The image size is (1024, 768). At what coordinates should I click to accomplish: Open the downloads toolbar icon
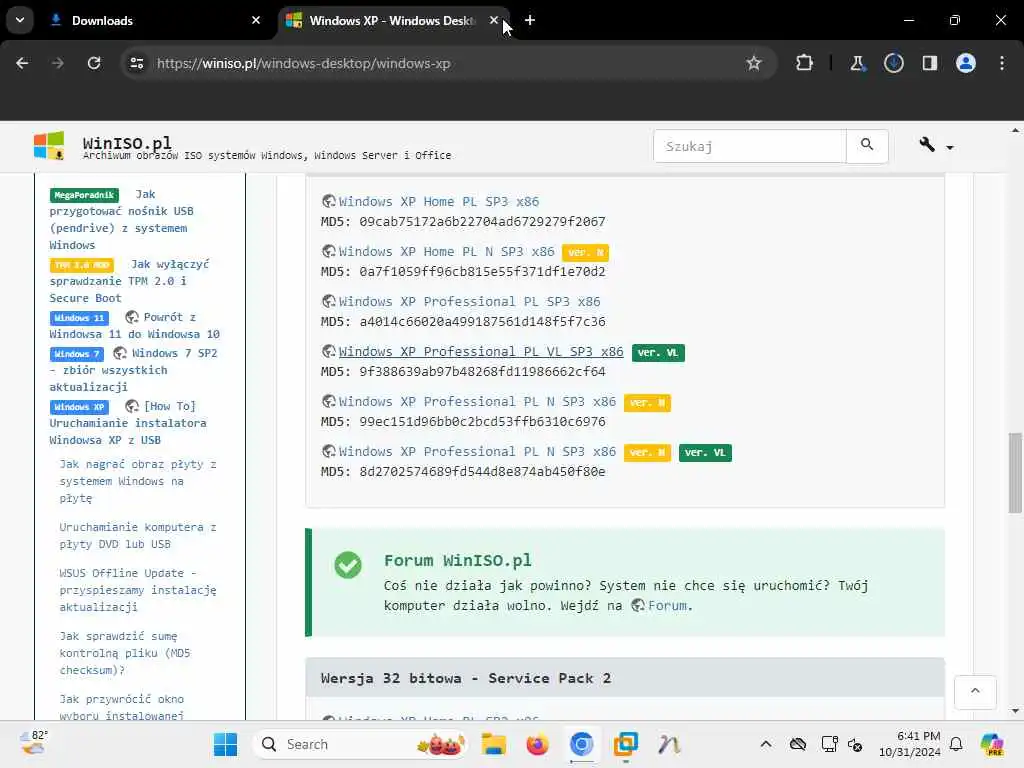pos(893,63)
